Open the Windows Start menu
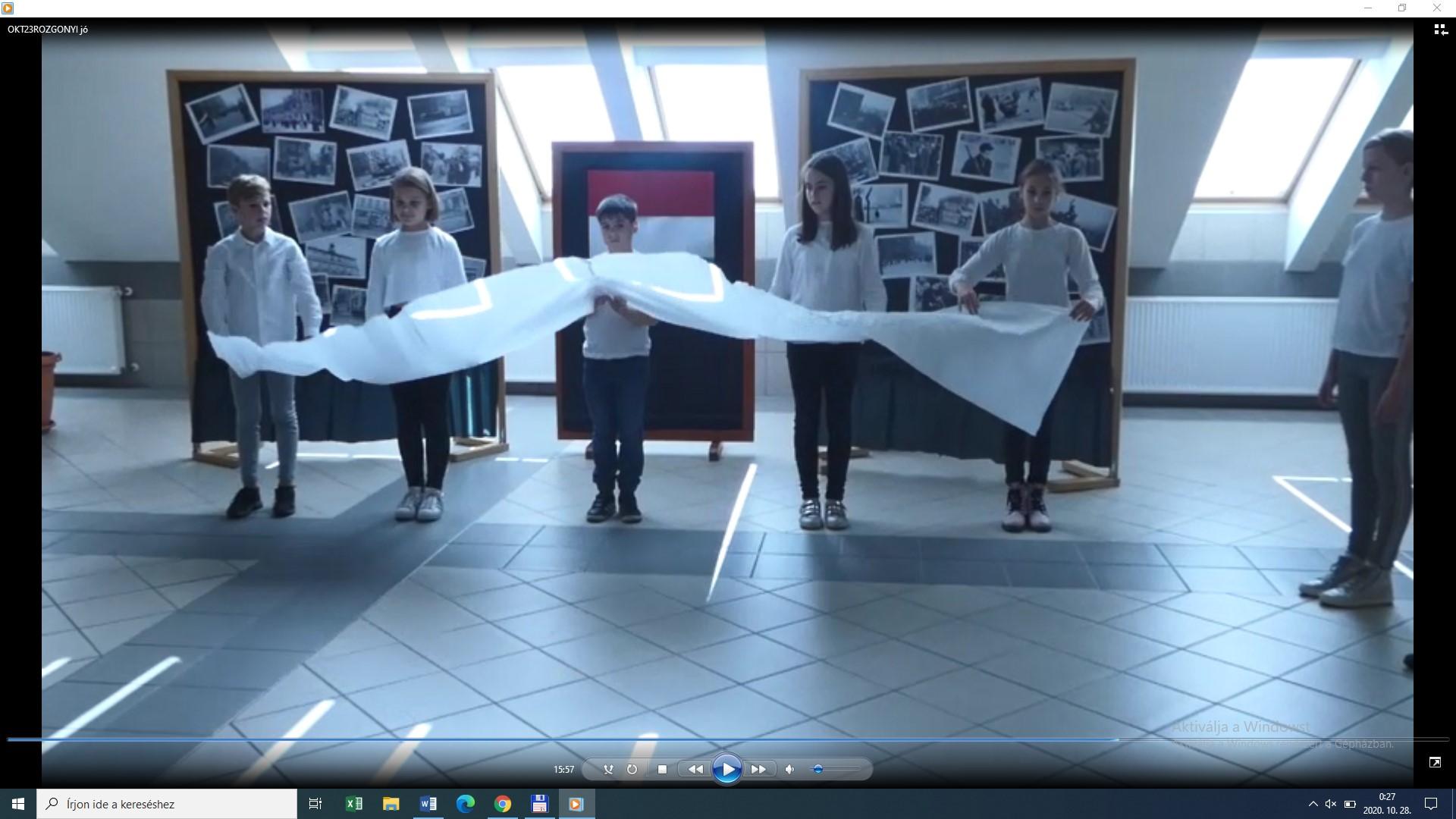 pos(18,804)
